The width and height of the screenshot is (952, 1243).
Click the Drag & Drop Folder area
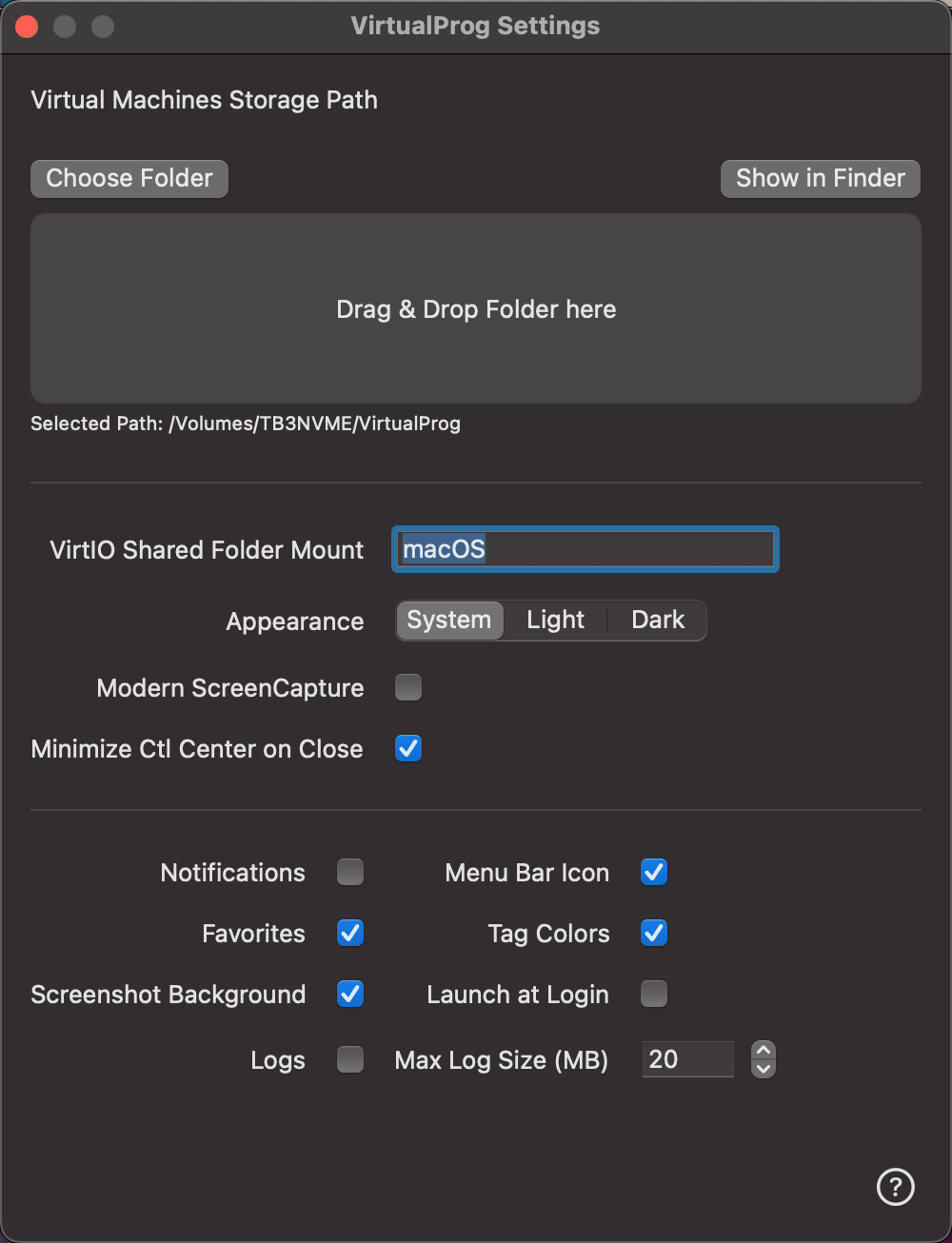[x=476, y=308]
